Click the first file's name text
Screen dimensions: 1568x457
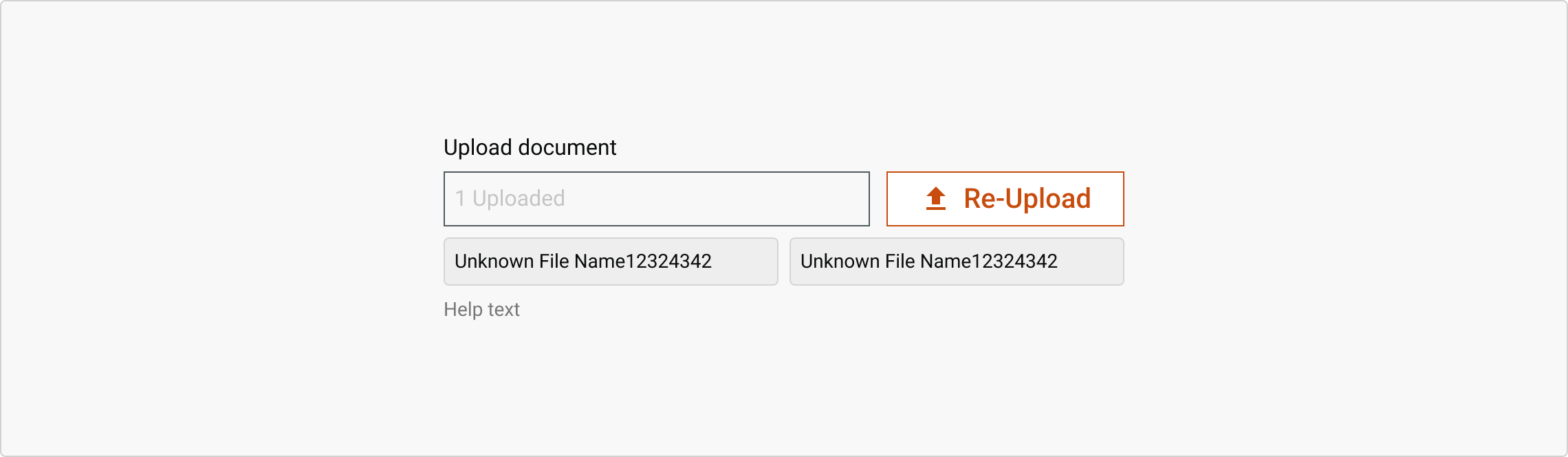coord(582,262)
